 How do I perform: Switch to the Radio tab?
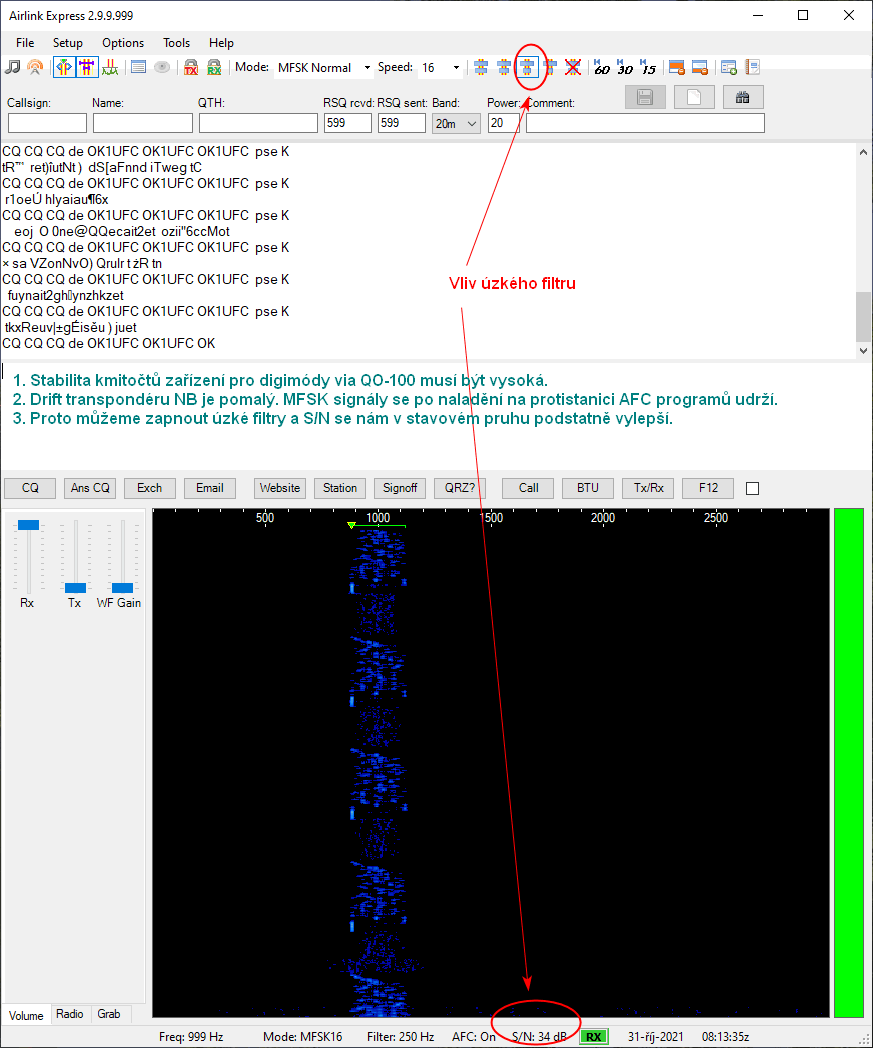click(70, 1014)
